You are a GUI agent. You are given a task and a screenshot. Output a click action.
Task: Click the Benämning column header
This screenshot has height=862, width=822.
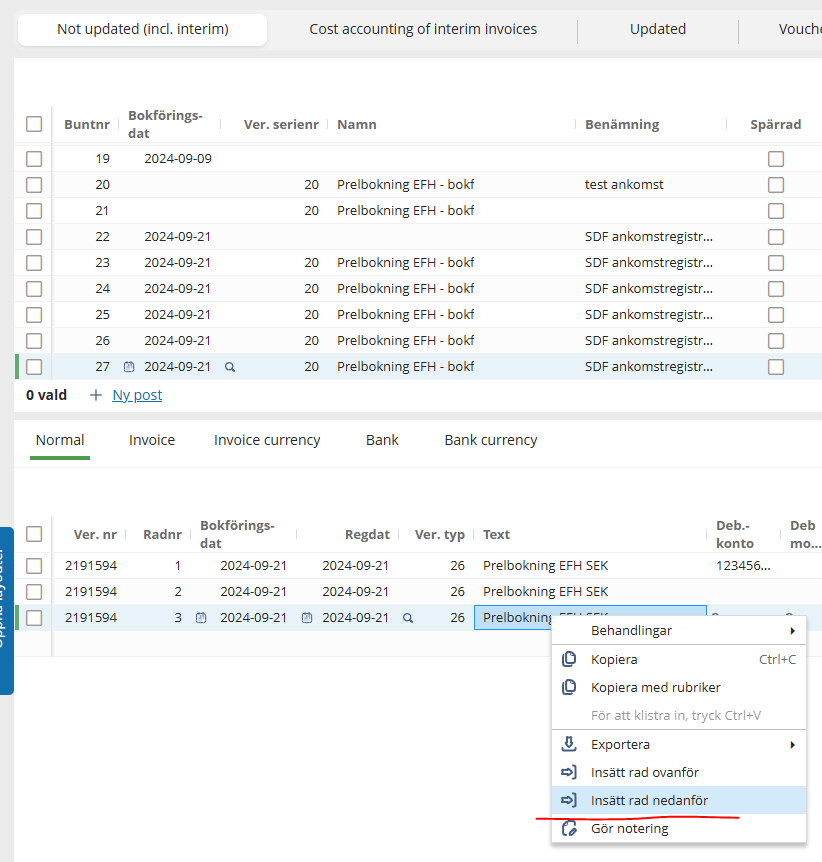click(622, 124)
